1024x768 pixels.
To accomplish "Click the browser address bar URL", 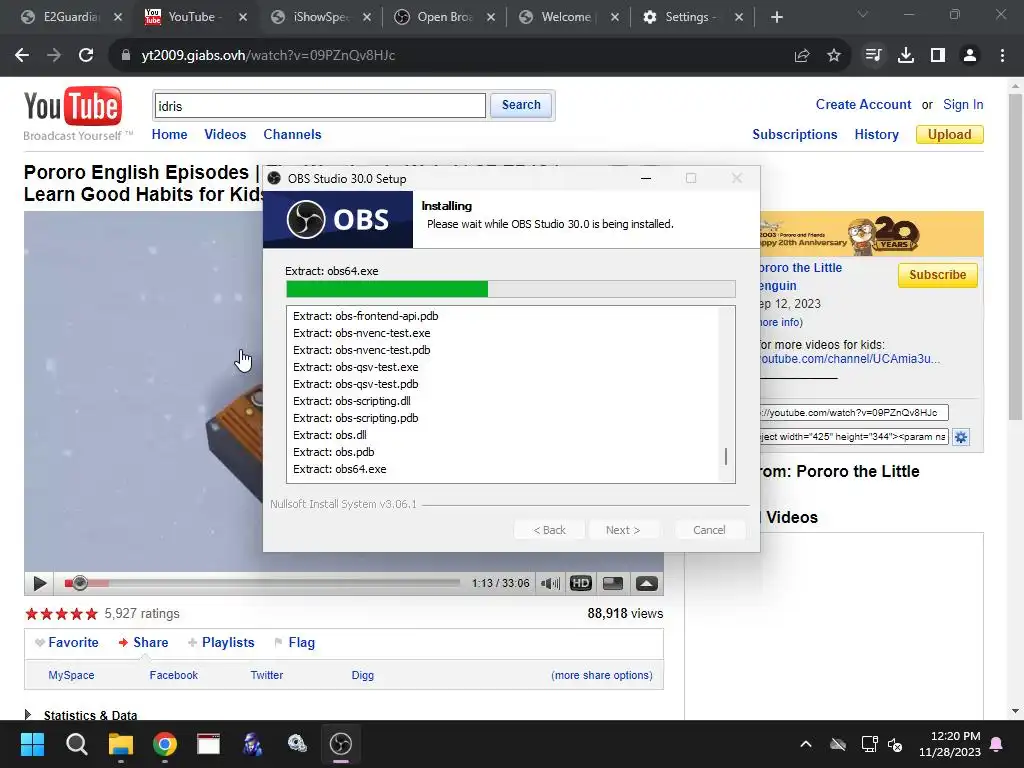I will (x=268, y=56).
